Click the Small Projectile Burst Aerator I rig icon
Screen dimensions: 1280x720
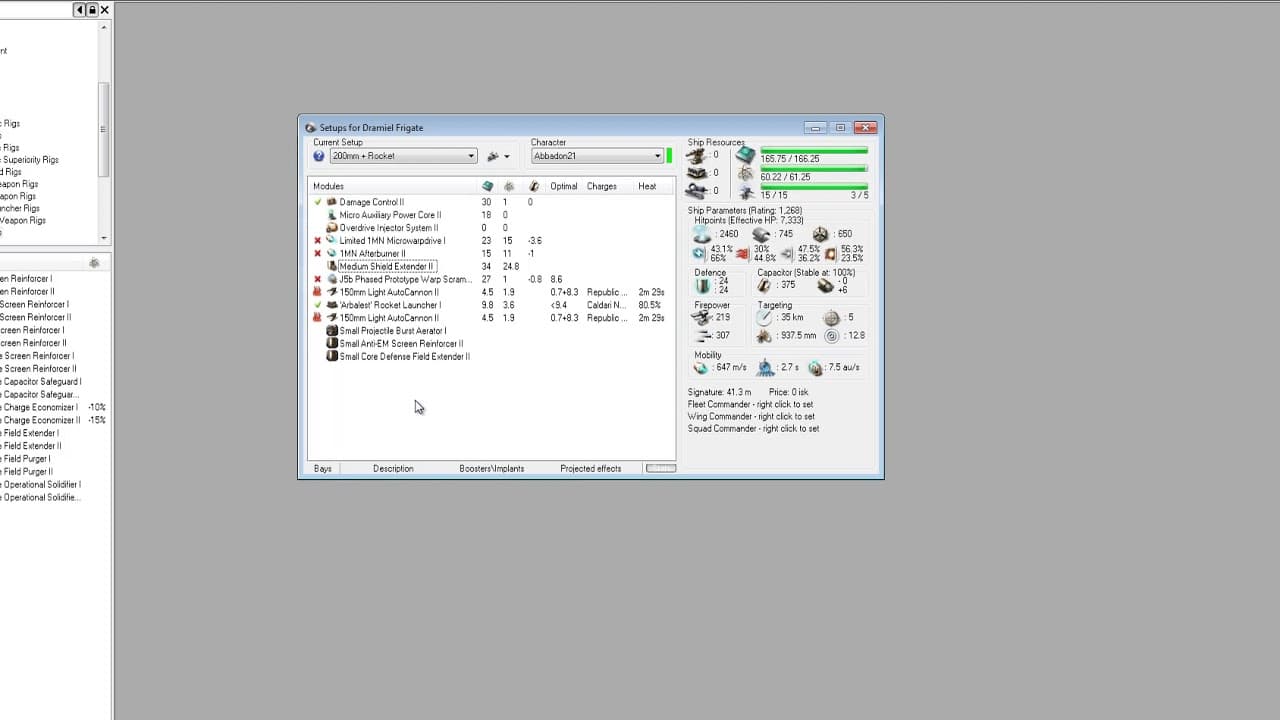[x=332, y=331]
